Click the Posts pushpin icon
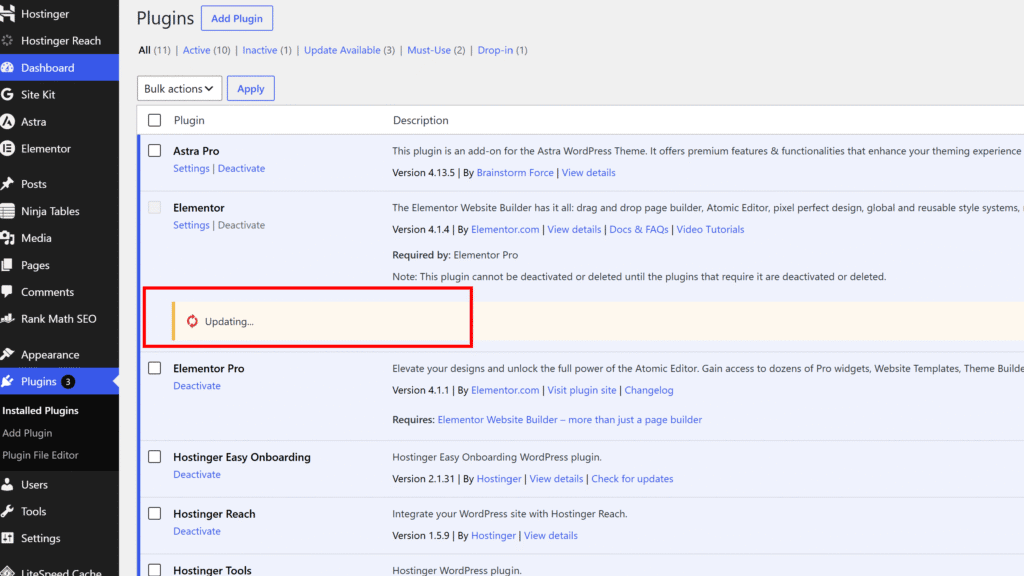The image size is (1024, 576). click(7, 184)
